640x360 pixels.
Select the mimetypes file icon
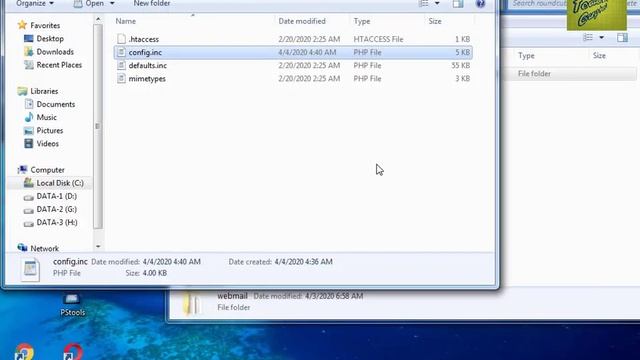point(121,78)
